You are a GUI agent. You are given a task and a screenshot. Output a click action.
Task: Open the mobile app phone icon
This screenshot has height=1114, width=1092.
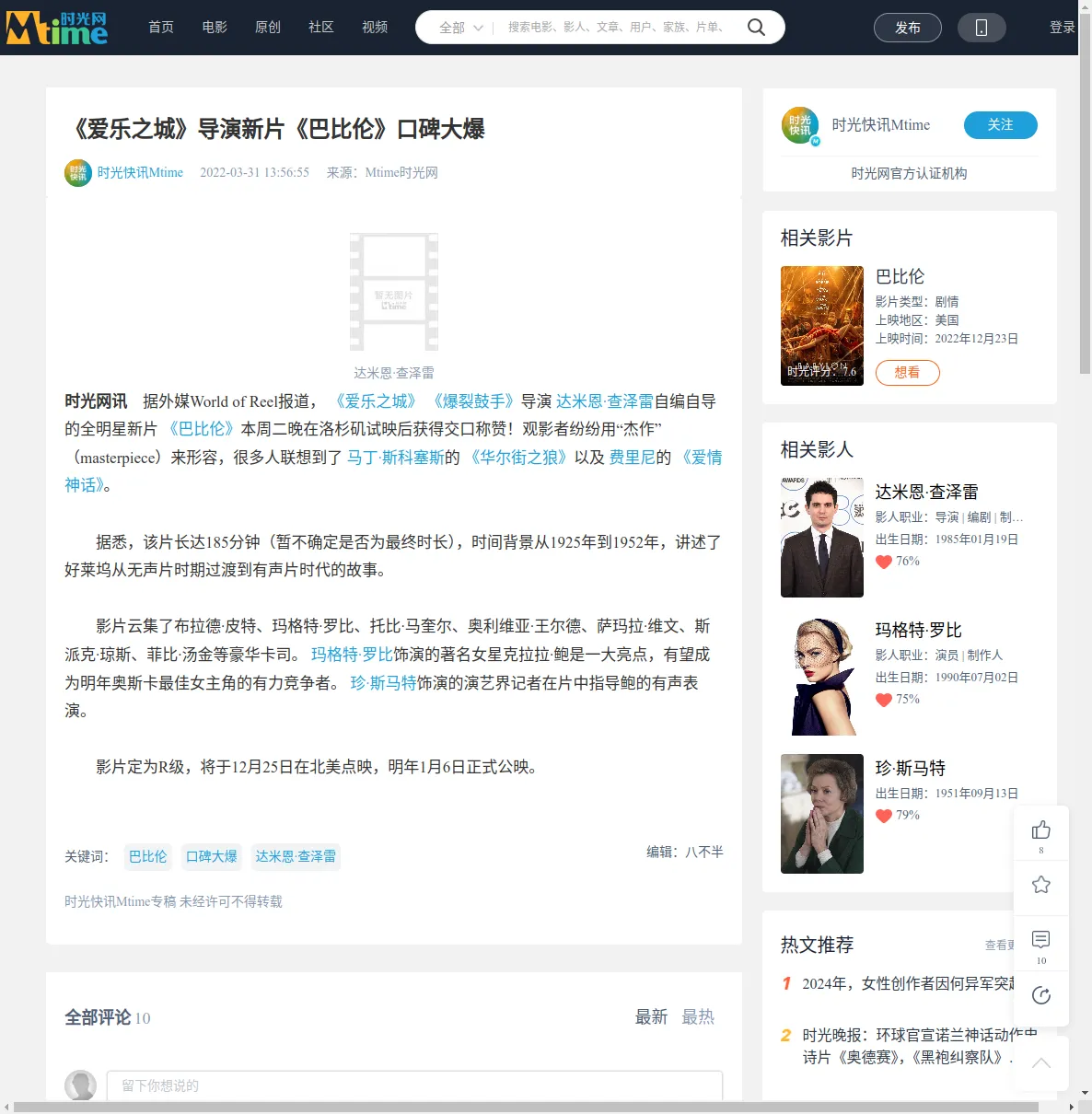(x=982, y=28)
